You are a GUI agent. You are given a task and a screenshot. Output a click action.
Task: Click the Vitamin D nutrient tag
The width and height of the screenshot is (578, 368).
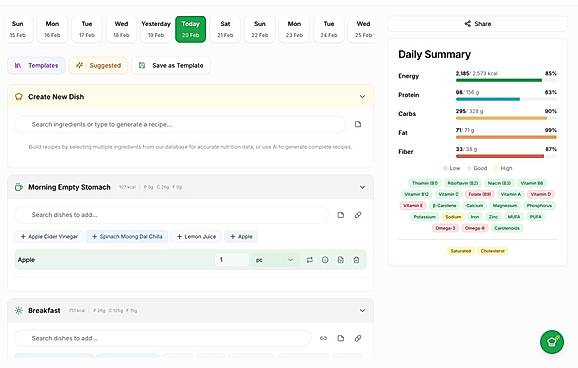click(540, 194)
